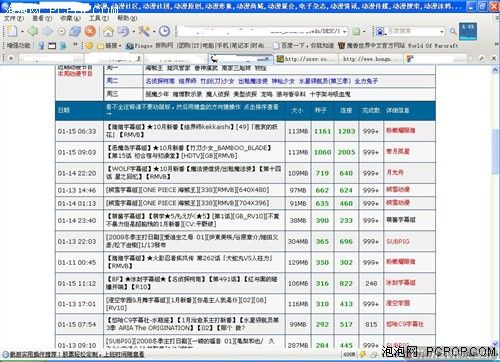Image resolution: width=500 pixels, height=362 pixels.
Task: Click the Baidu search input box
Action: 413,31
